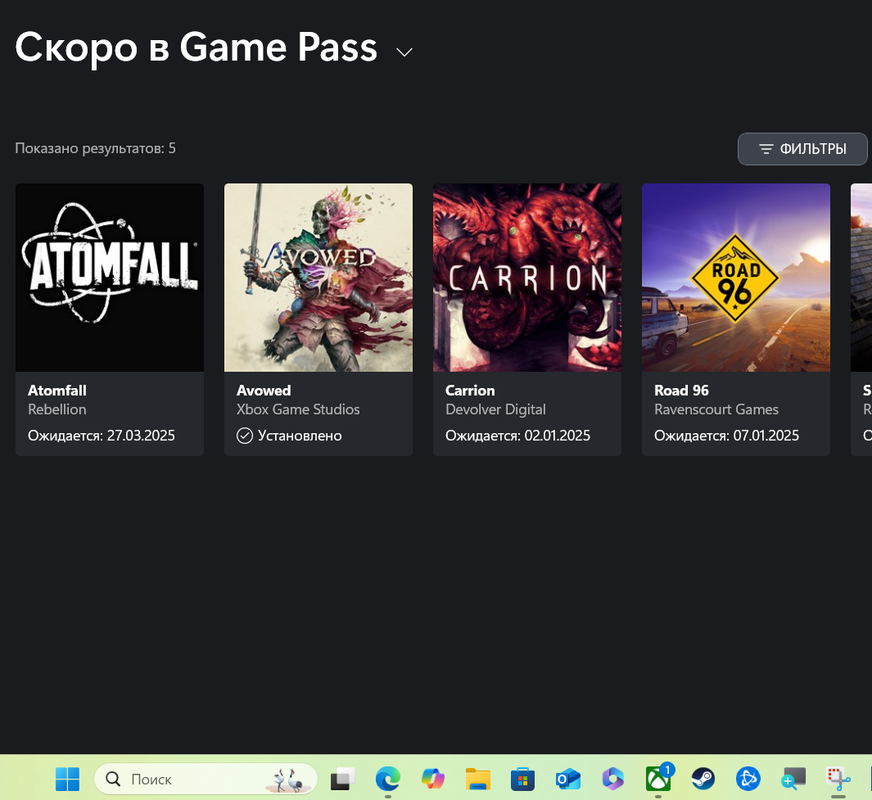
Task: Click the Avowed title text
Action: tap(264, 390)
